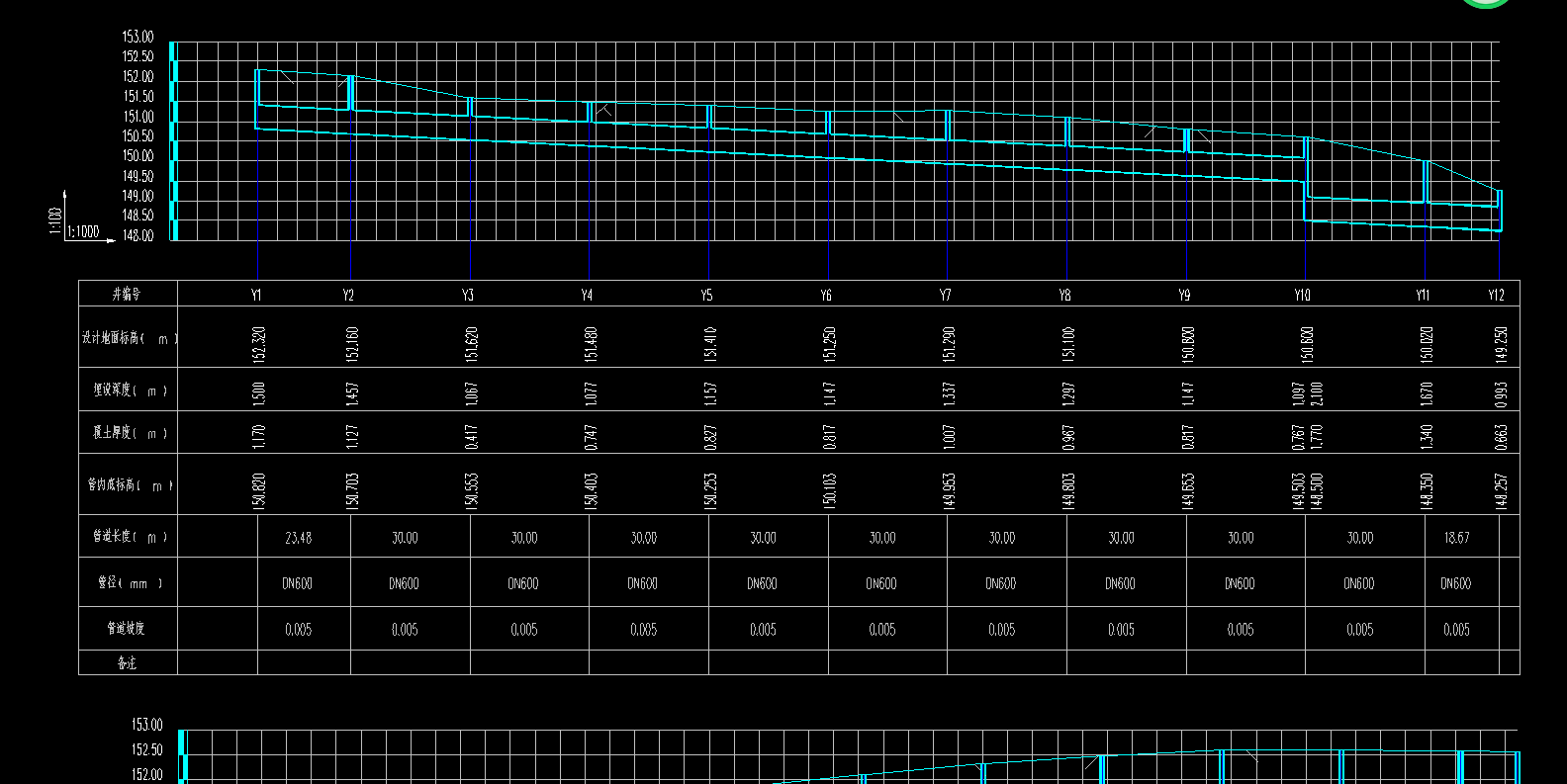Viewport: 1567px width, 784px height.
Task: Click the 1:100 vertical scale label
Action: click(x=55, y=220)
